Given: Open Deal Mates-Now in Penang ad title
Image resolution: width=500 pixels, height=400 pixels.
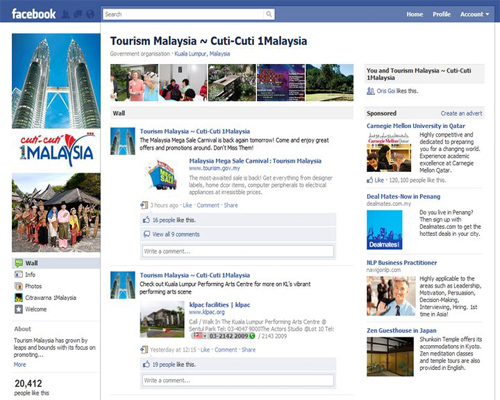Looking at the screenshot, I should 403,196.
